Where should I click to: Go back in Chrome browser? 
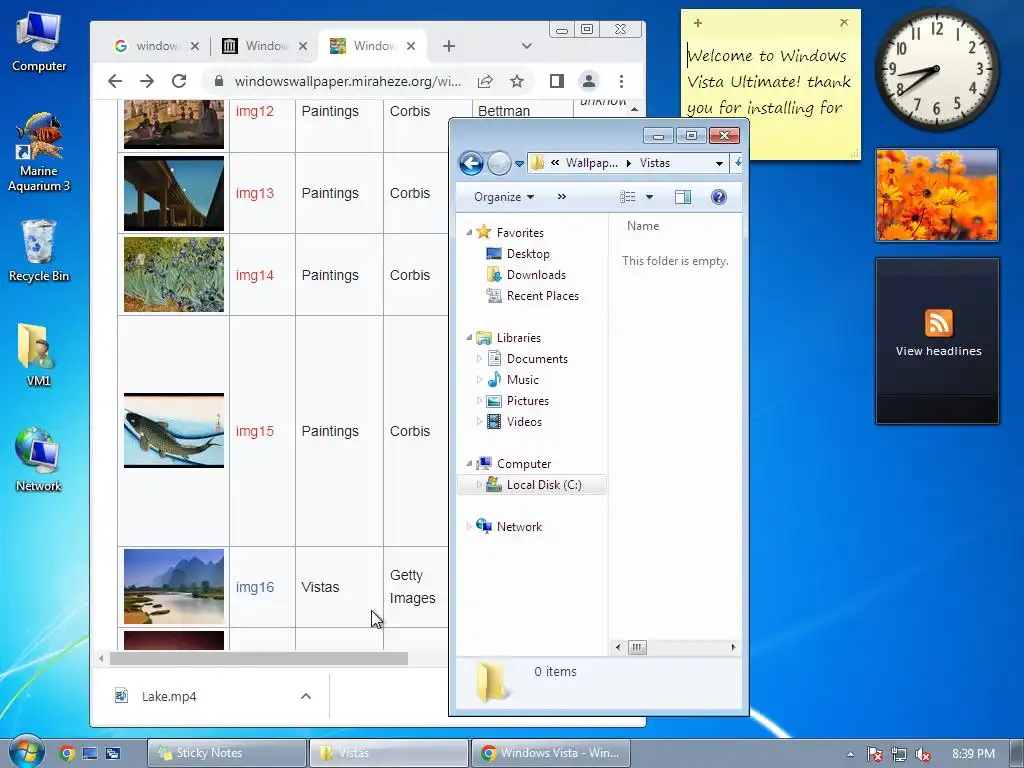coord(115,81)
